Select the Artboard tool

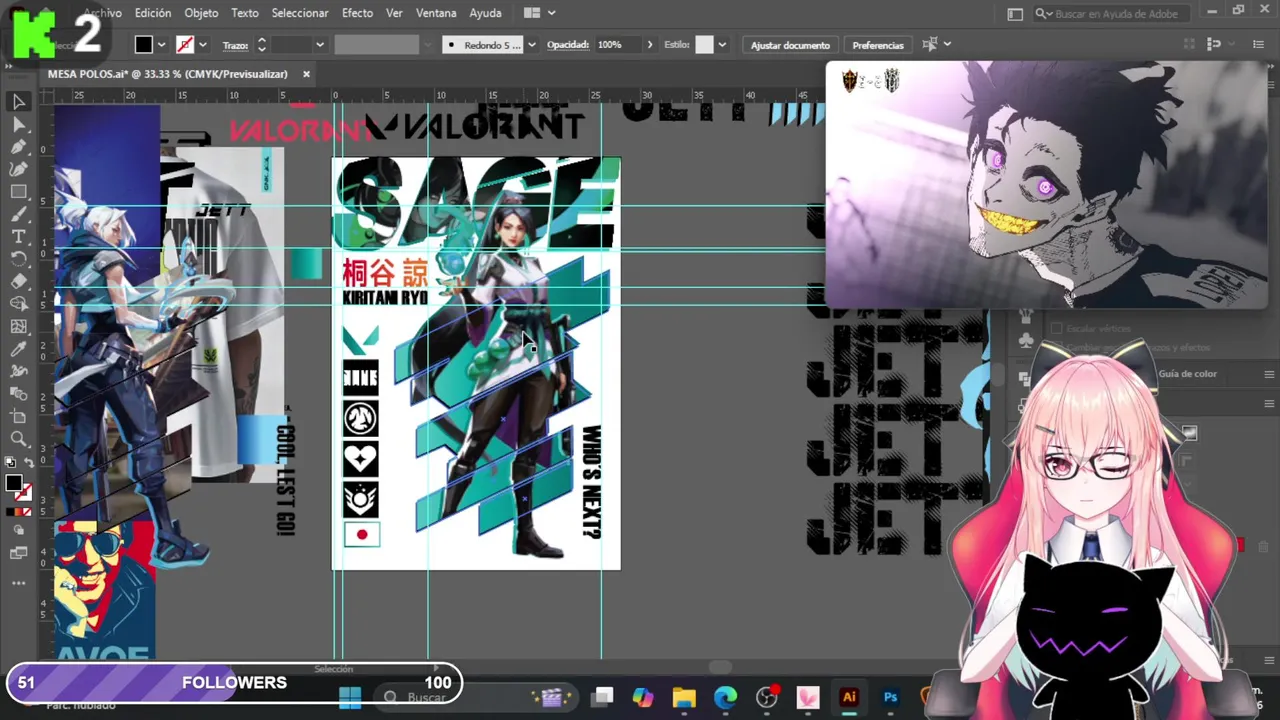pyautogui.click(x=18, y=416)
